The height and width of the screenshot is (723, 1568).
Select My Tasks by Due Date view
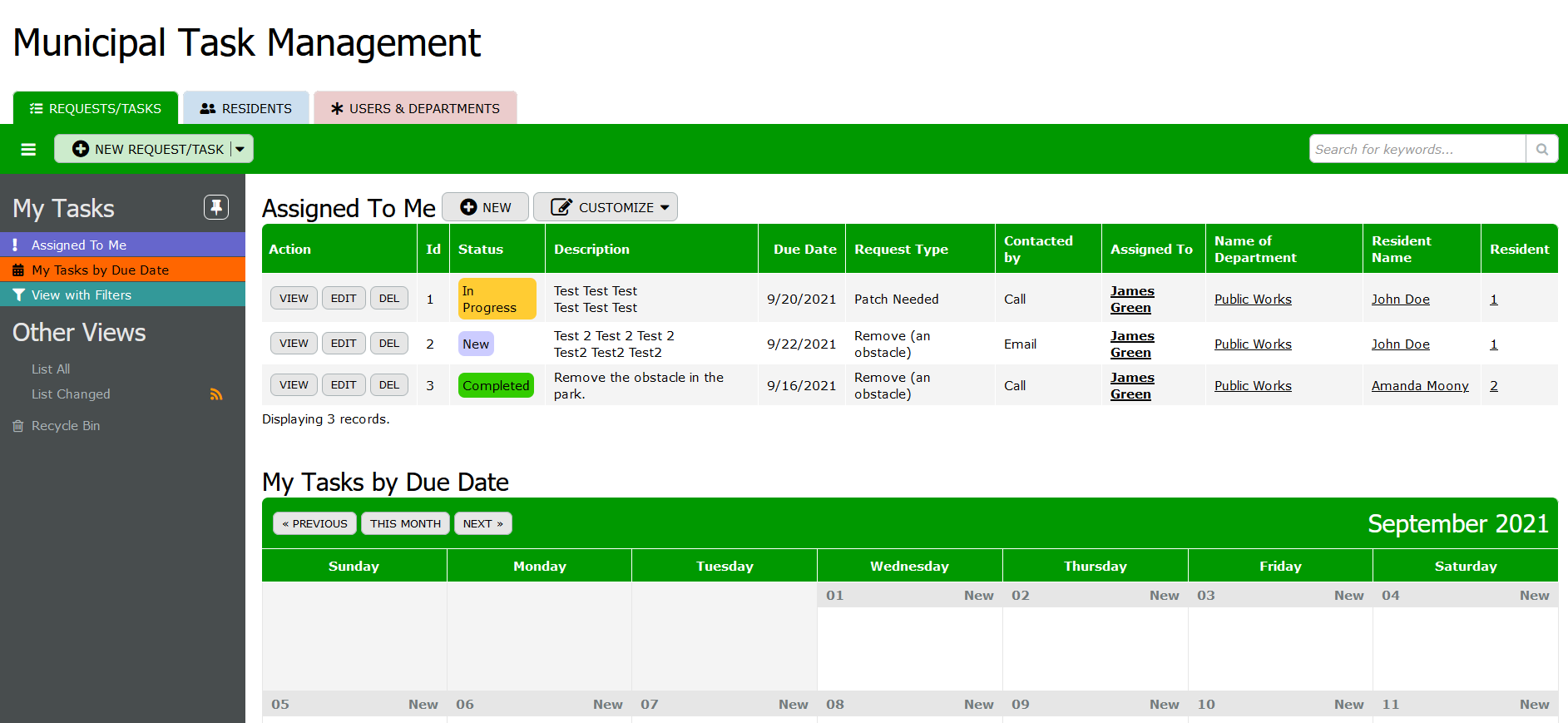100,270
